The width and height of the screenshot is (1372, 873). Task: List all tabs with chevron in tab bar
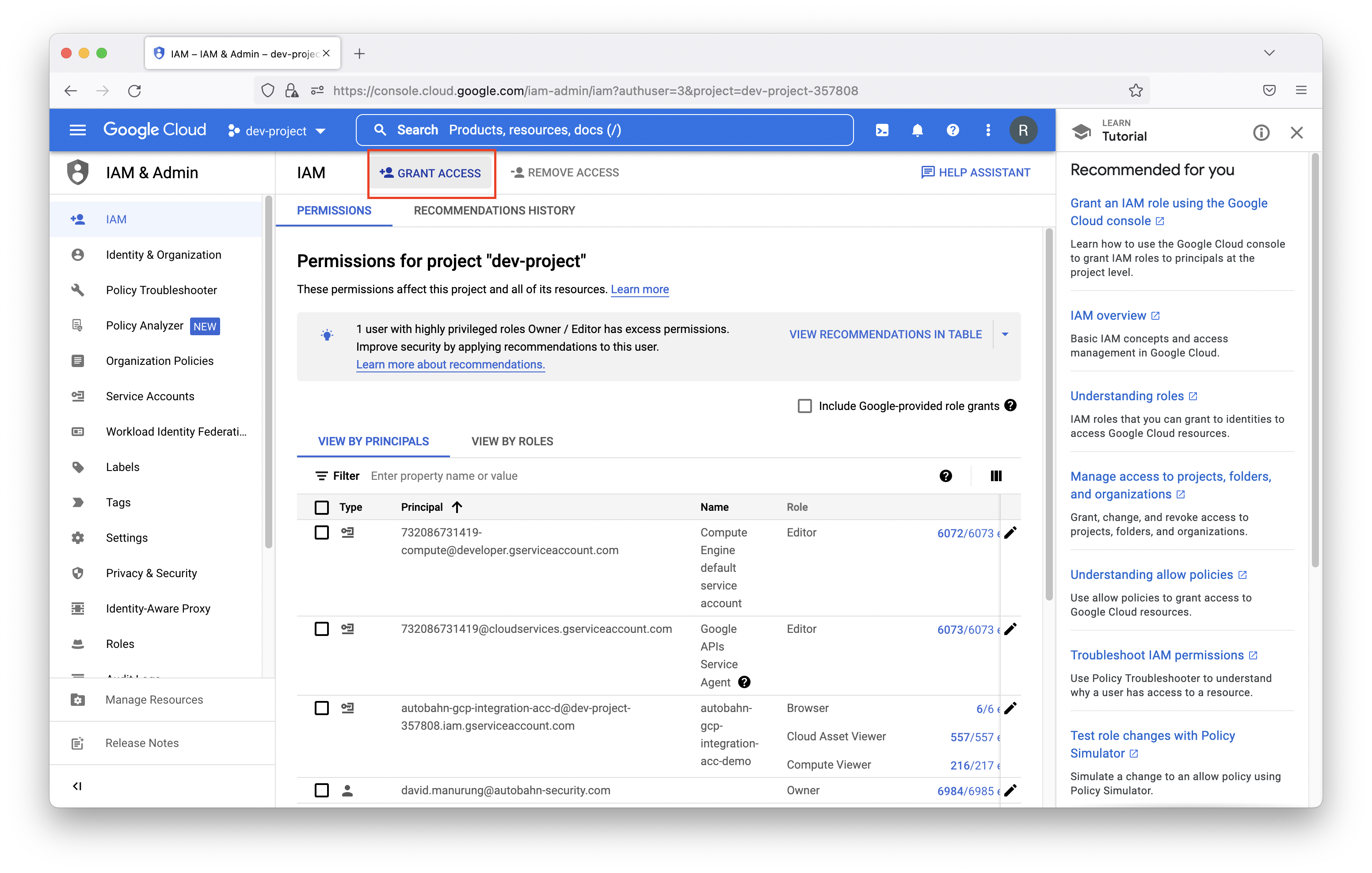(x=1269, y=53)
